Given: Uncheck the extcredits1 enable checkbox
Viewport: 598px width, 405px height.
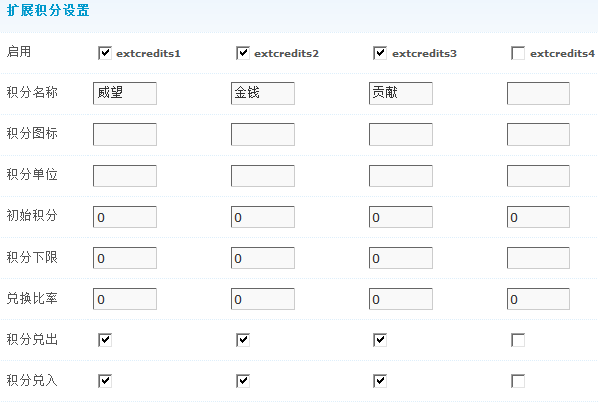Looking at the screenshot, I should [x=105, y=53].
